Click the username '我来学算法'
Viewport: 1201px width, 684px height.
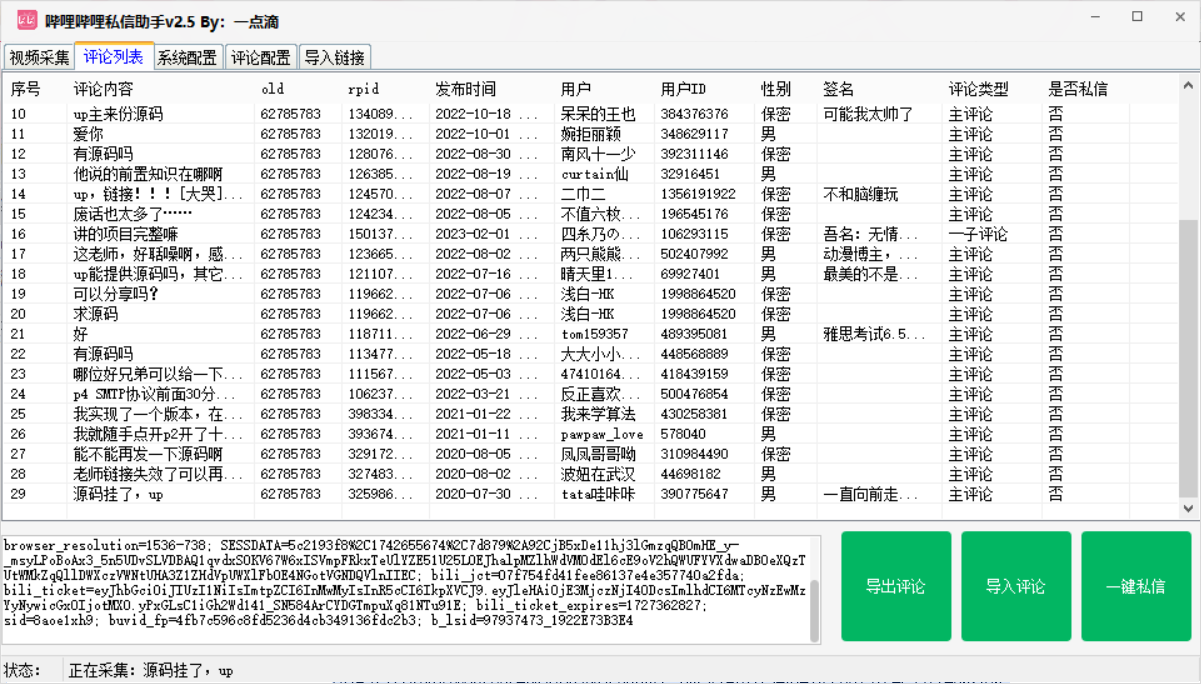pos(598,414)
